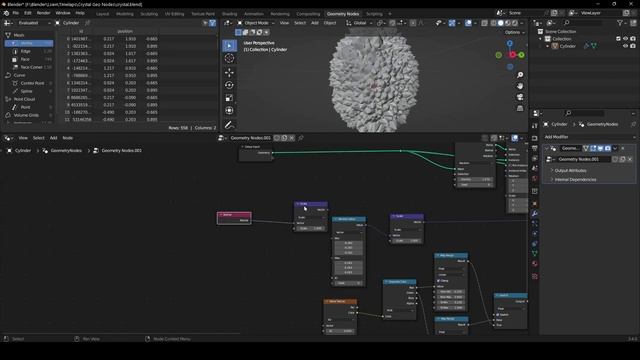
Task: Toggle spreadsheet selected-only filter icon
Action: click(x=205, y=23)
